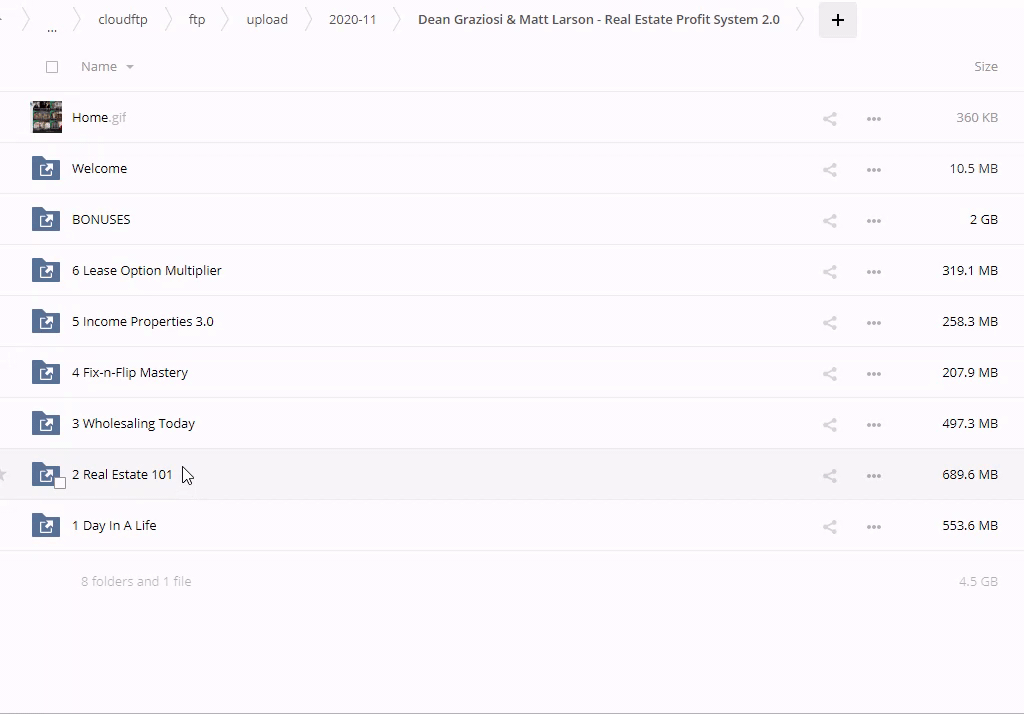Open more options for 3 Wholesaling Today
The image size is (1024, 714).
click(x=873, y=424)
